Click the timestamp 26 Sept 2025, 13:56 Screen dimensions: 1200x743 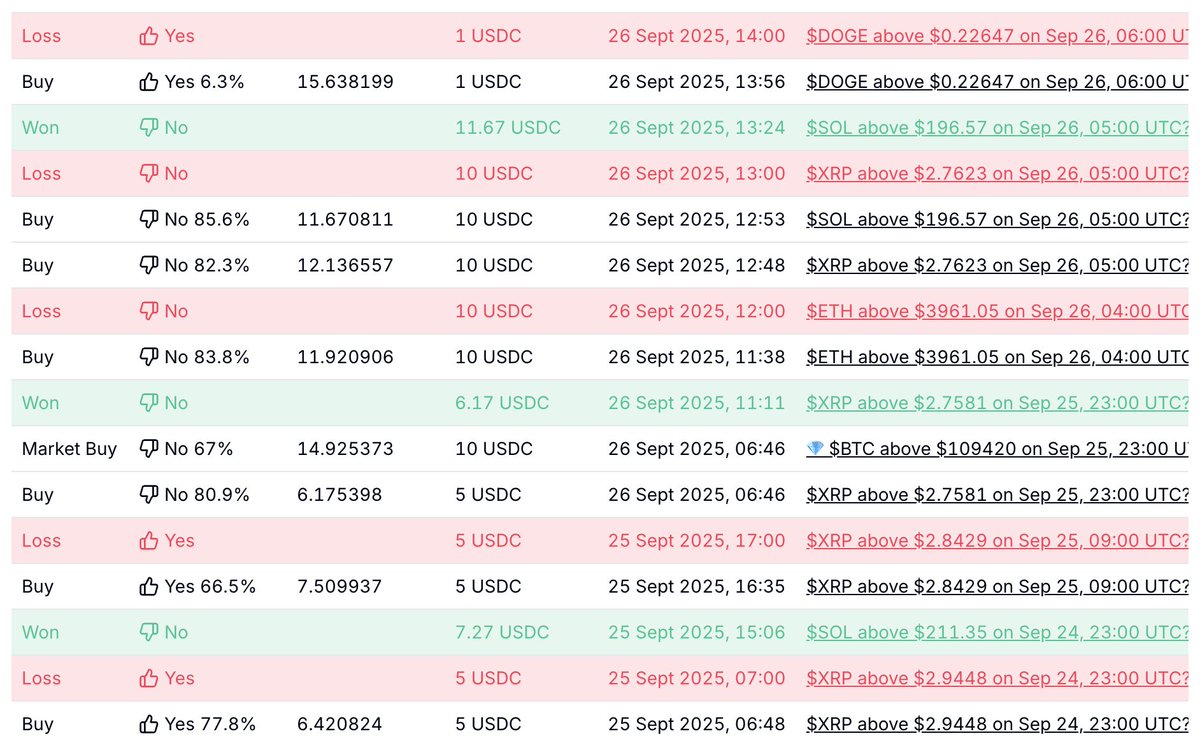697,82
